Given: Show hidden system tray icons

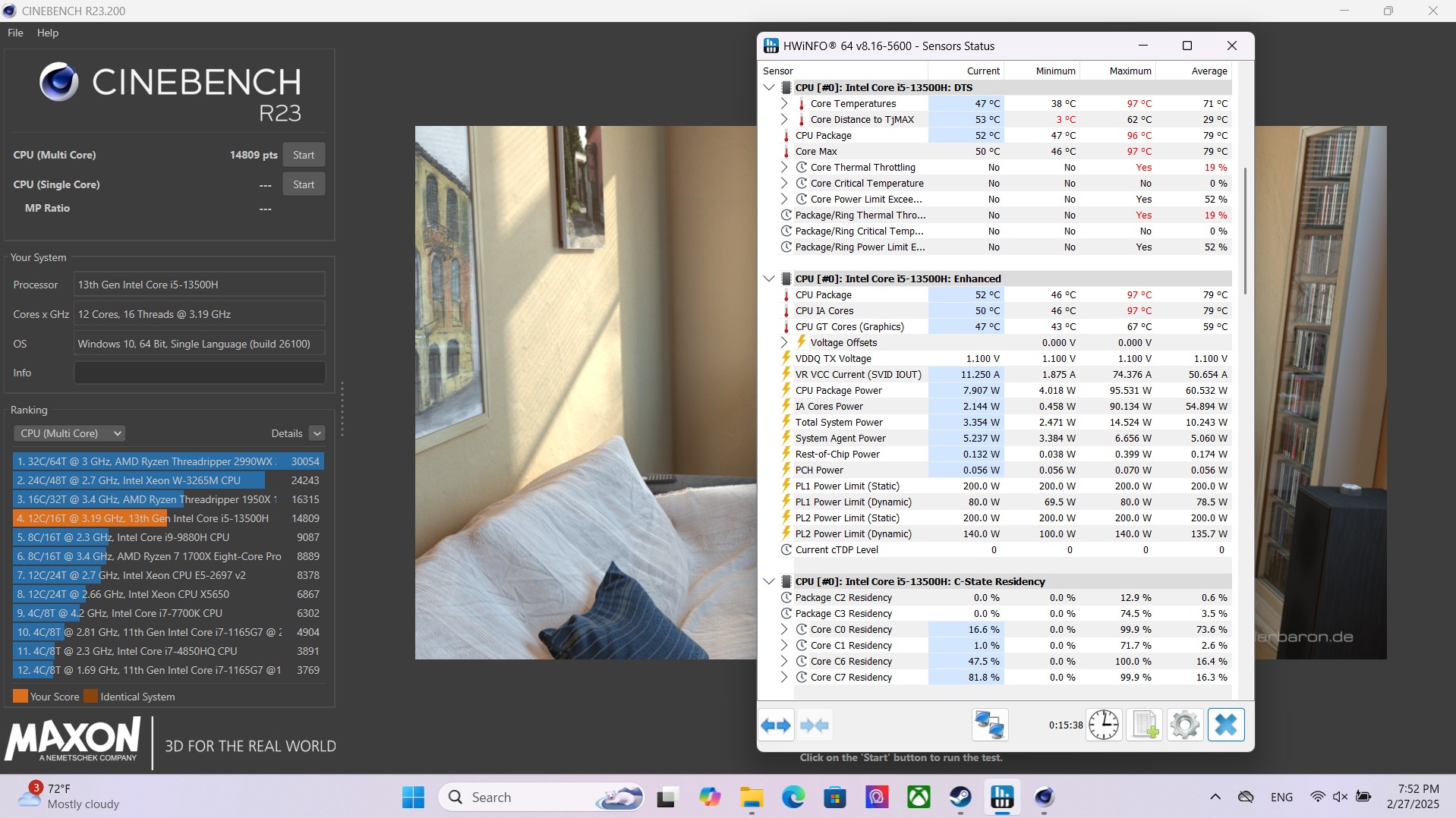Looking at the screenshot, I should click(1215, 798).
